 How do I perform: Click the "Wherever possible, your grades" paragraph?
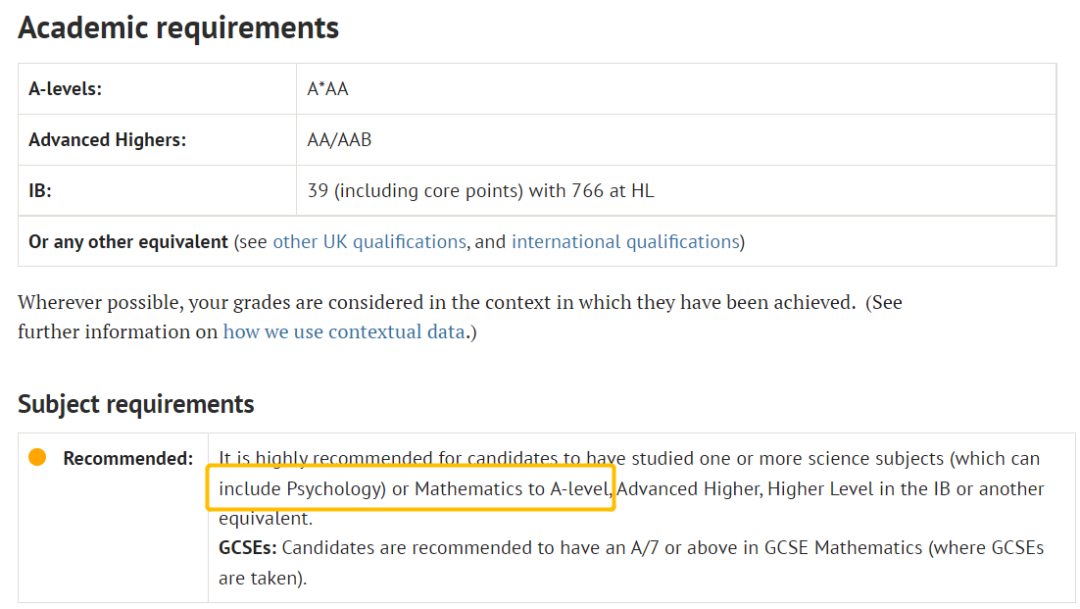[x=460, y=302]
